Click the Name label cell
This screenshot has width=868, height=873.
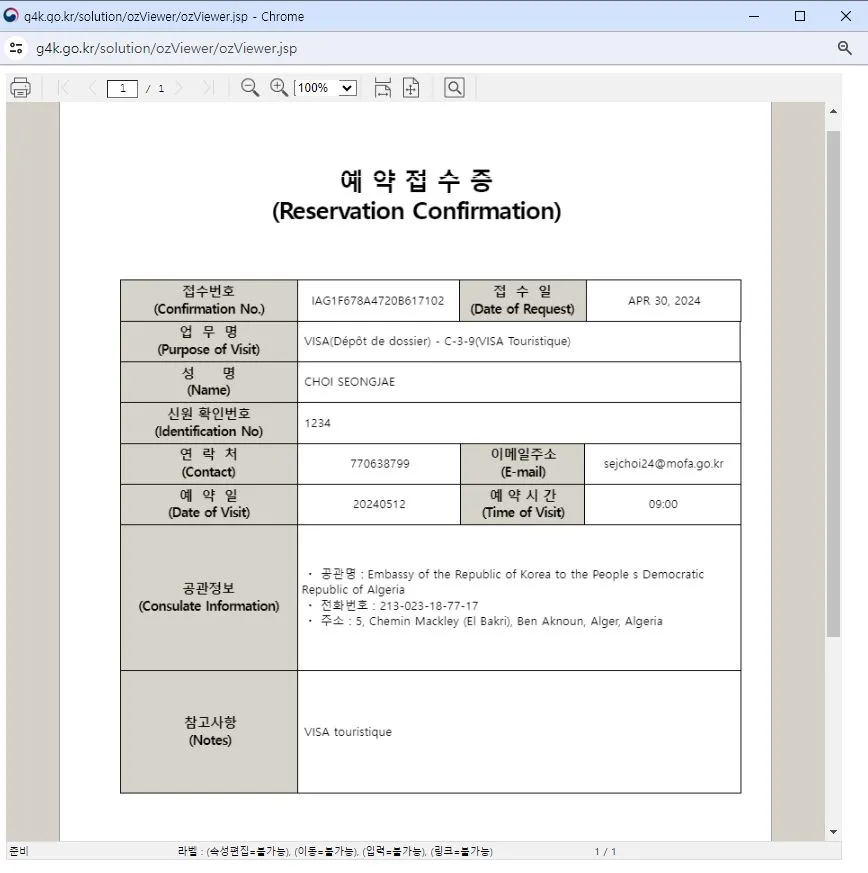tap(209, 382)
